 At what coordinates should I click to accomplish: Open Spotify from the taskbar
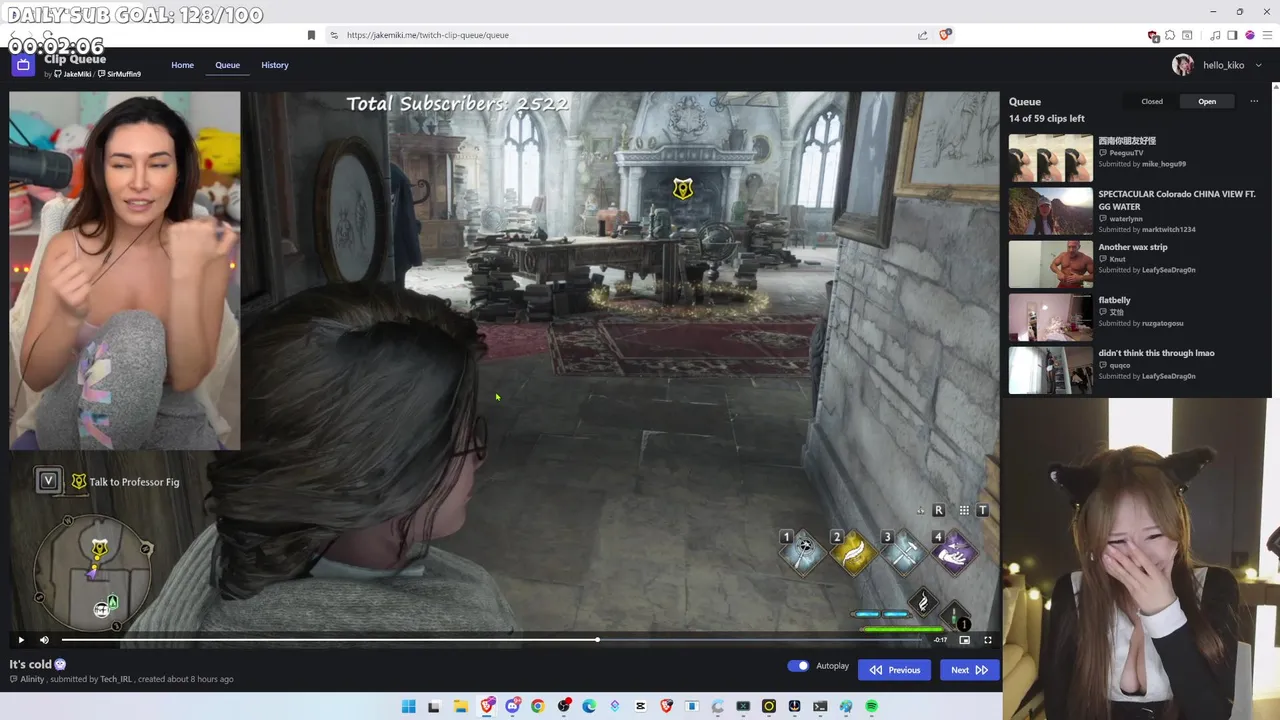(871, 706)
